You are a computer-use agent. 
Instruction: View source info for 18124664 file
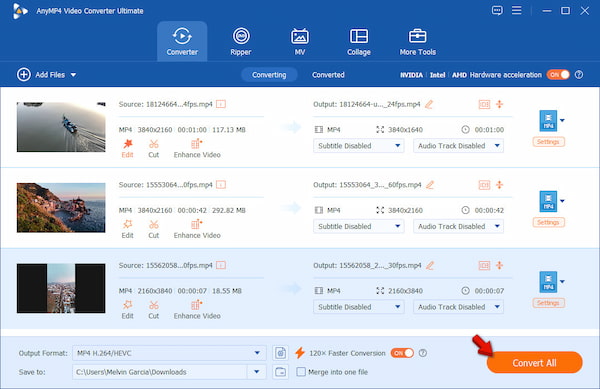[x=221, y=104]
